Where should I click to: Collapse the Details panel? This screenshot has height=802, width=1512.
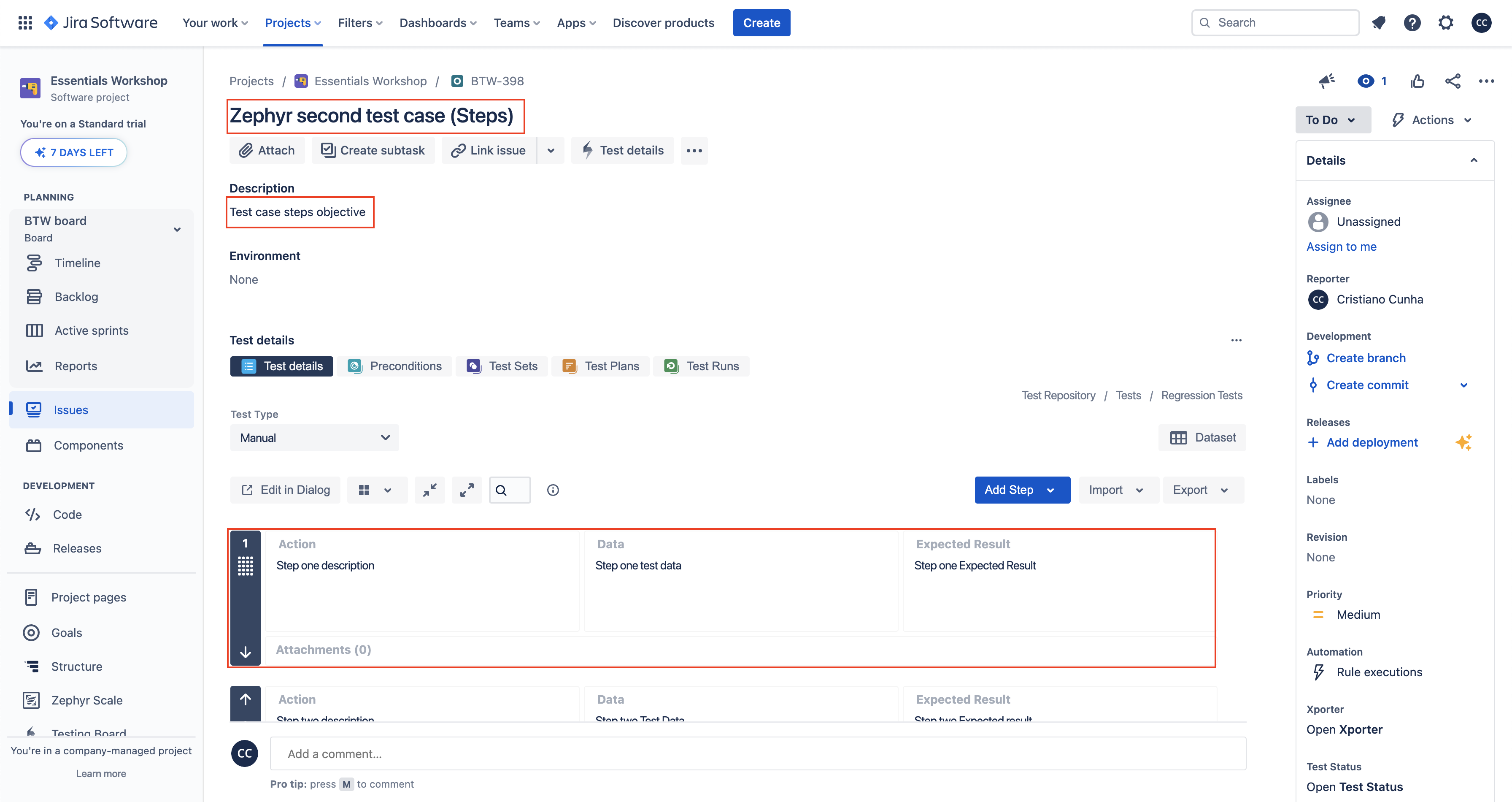point(1473,161)
